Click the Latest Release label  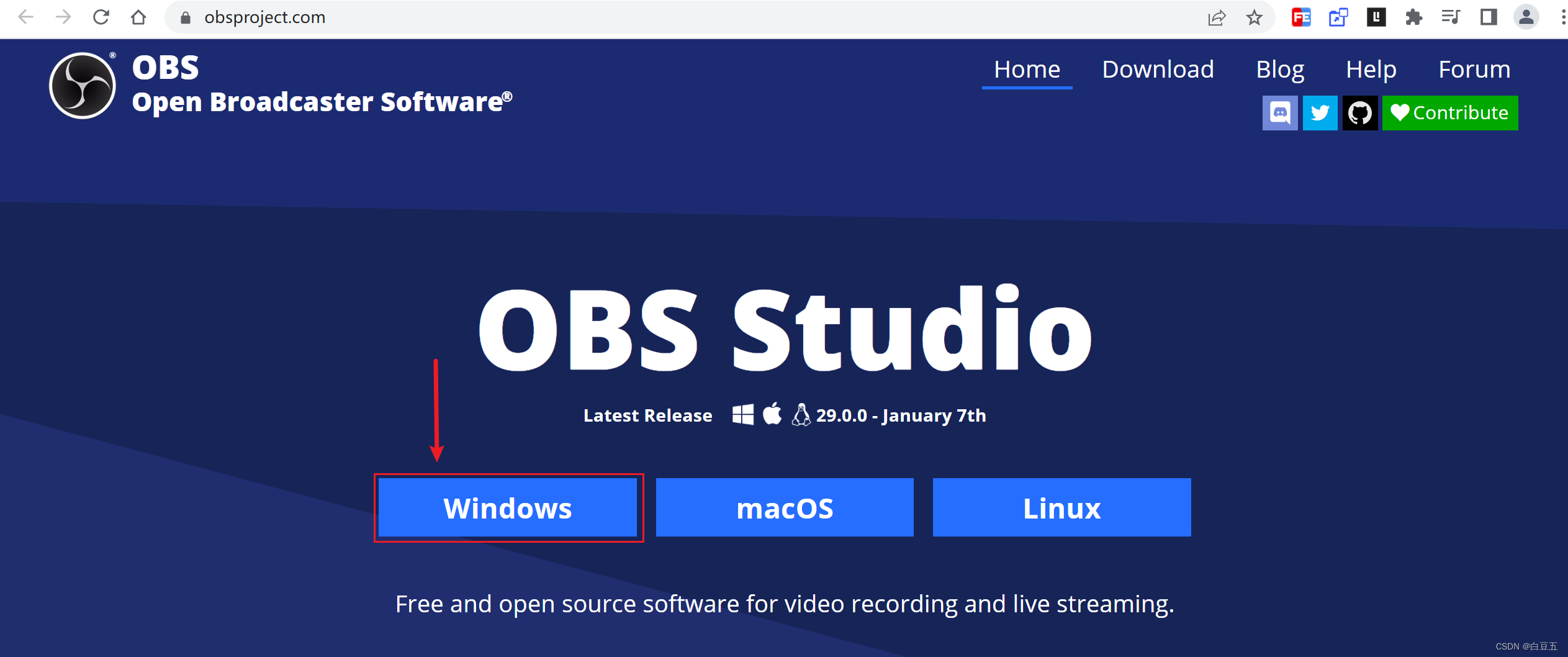(648, 415)
